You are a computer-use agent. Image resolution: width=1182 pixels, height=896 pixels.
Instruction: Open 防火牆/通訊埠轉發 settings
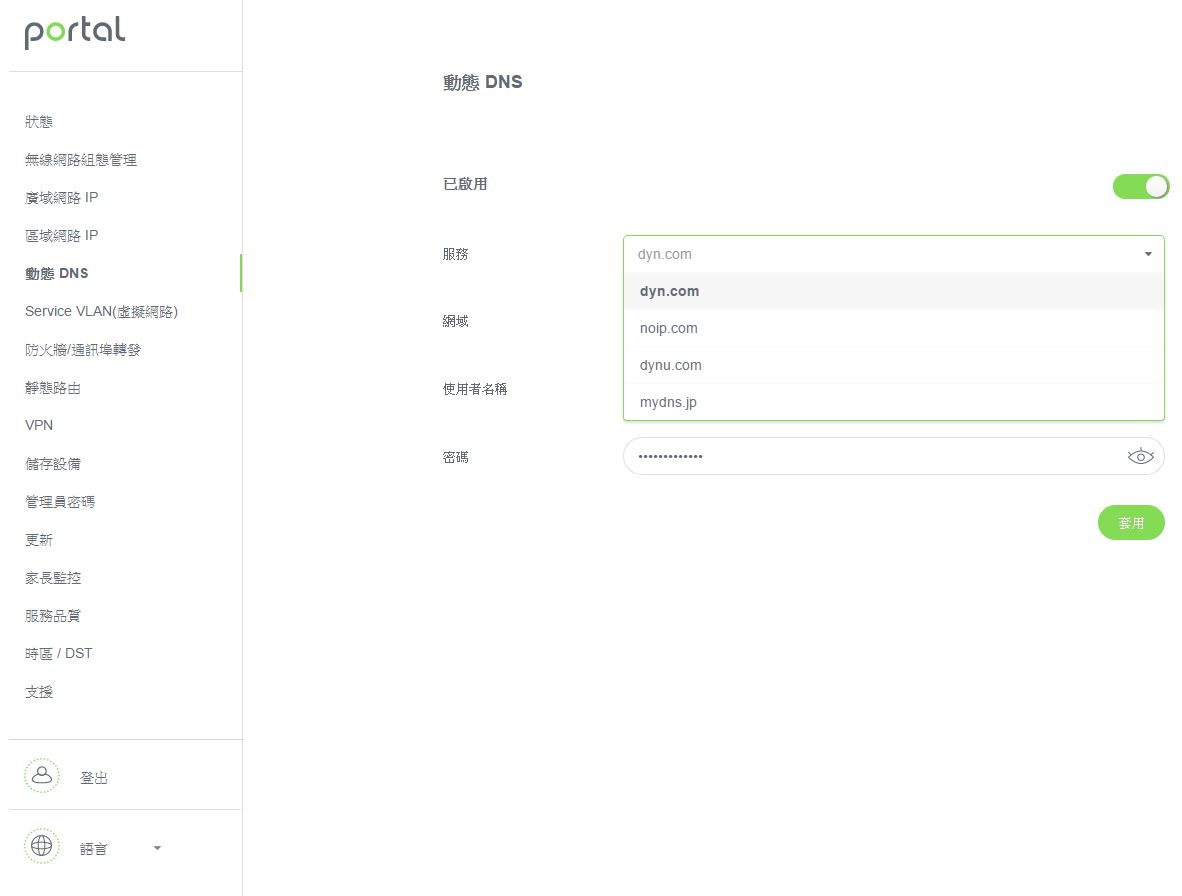coord(83,350)
